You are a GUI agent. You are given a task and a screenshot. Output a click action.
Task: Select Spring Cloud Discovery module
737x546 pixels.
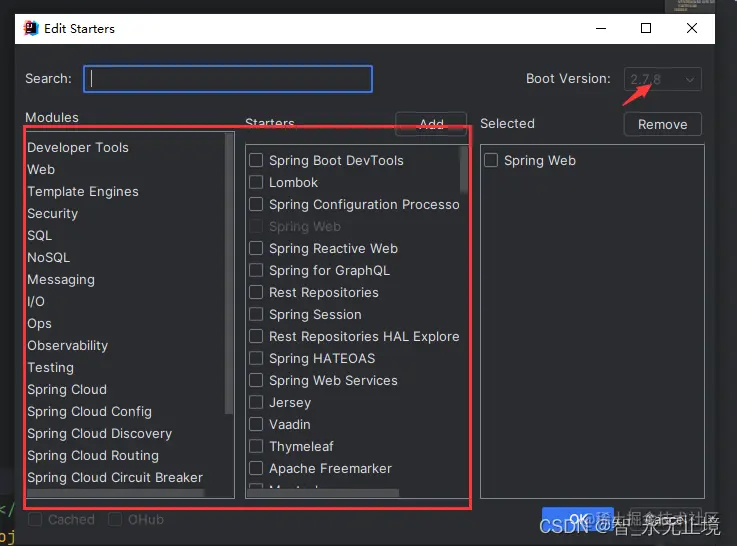click(x=100, y=434)
